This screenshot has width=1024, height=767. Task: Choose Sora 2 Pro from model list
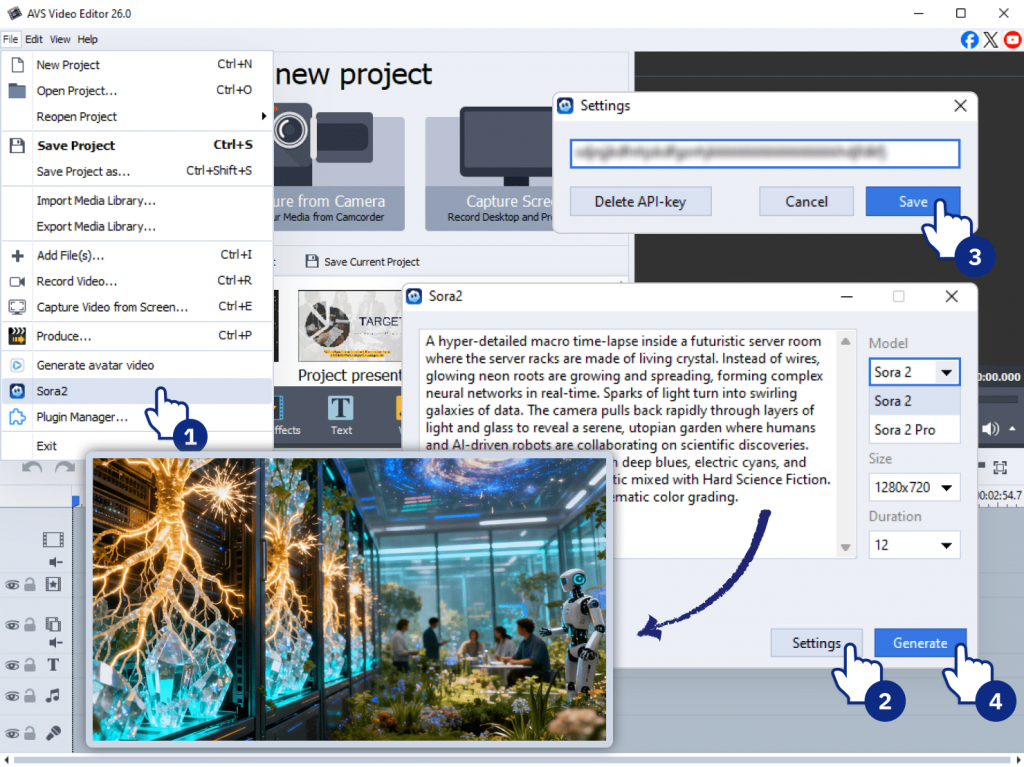[x=914, y=430]
